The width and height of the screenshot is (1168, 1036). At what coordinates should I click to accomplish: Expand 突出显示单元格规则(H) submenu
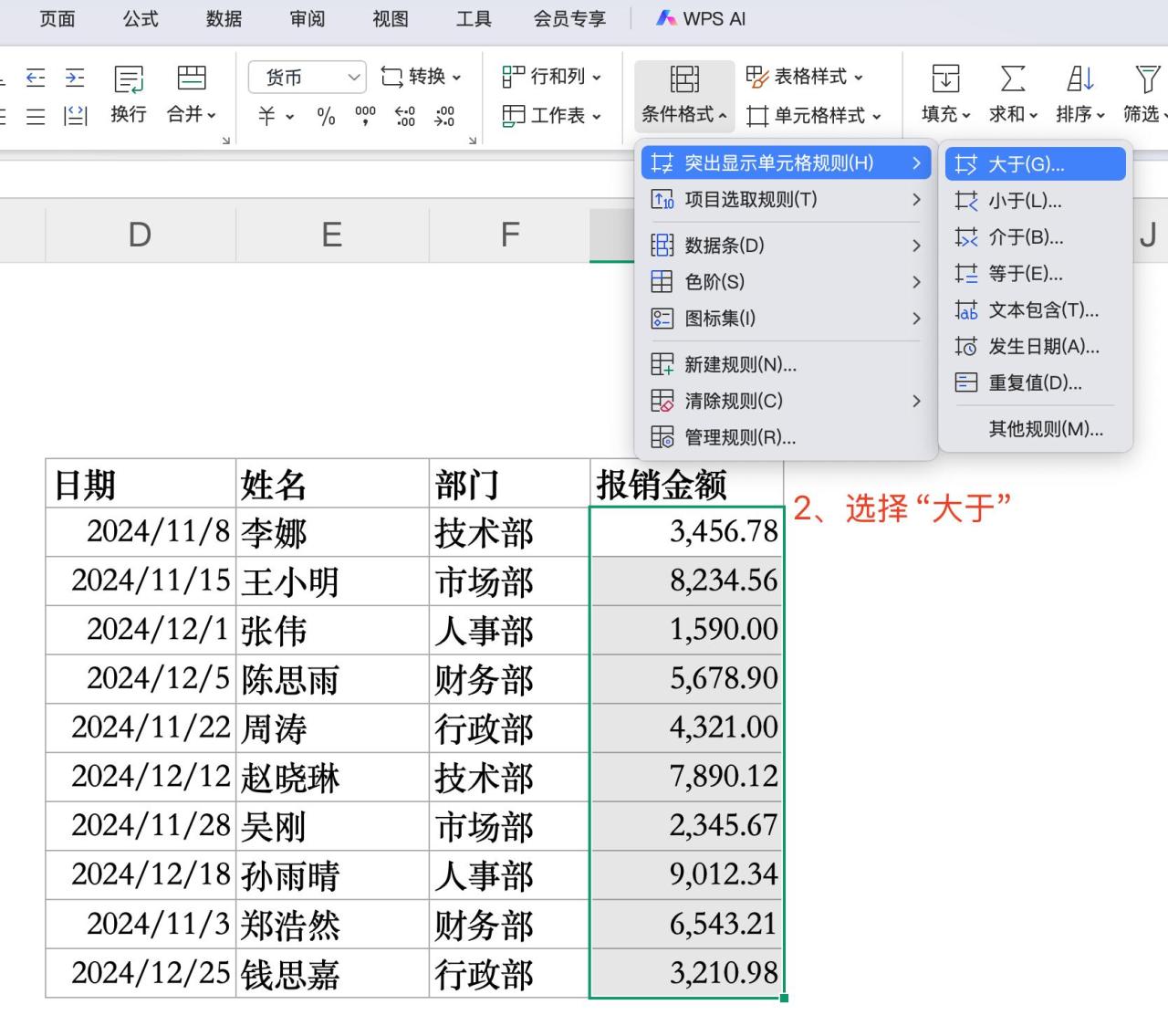786,163
